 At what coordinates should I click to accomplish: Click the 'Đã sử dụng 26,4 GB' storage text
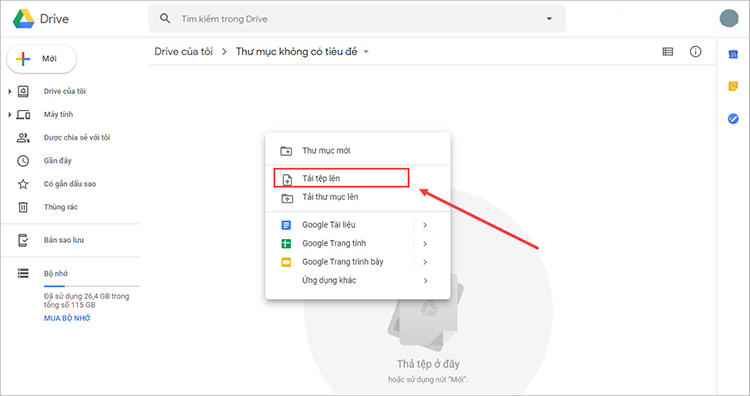(x=87, y=300)
